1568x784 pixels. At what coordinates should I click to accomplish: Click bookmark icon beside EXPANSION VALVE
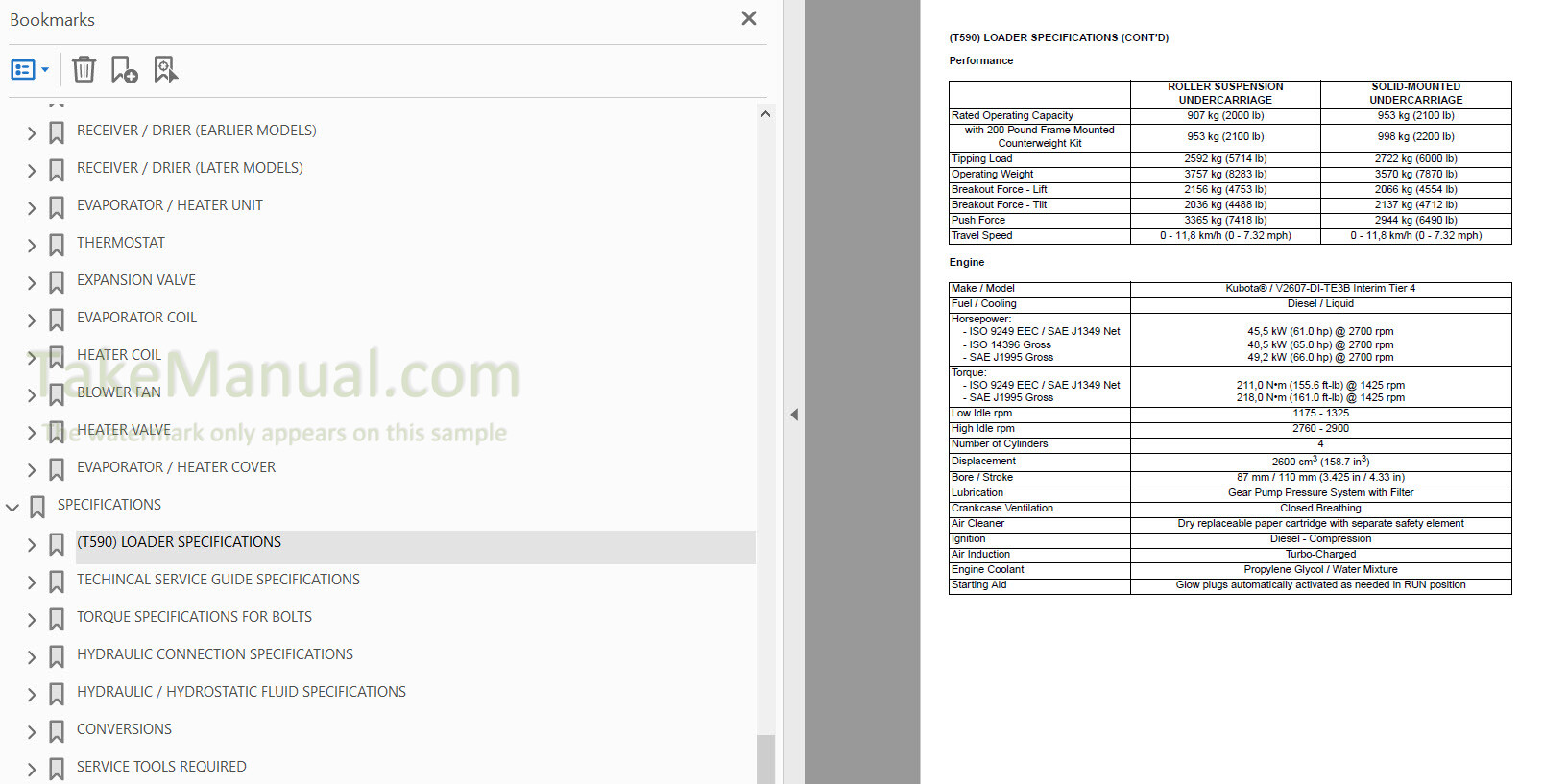57,283
